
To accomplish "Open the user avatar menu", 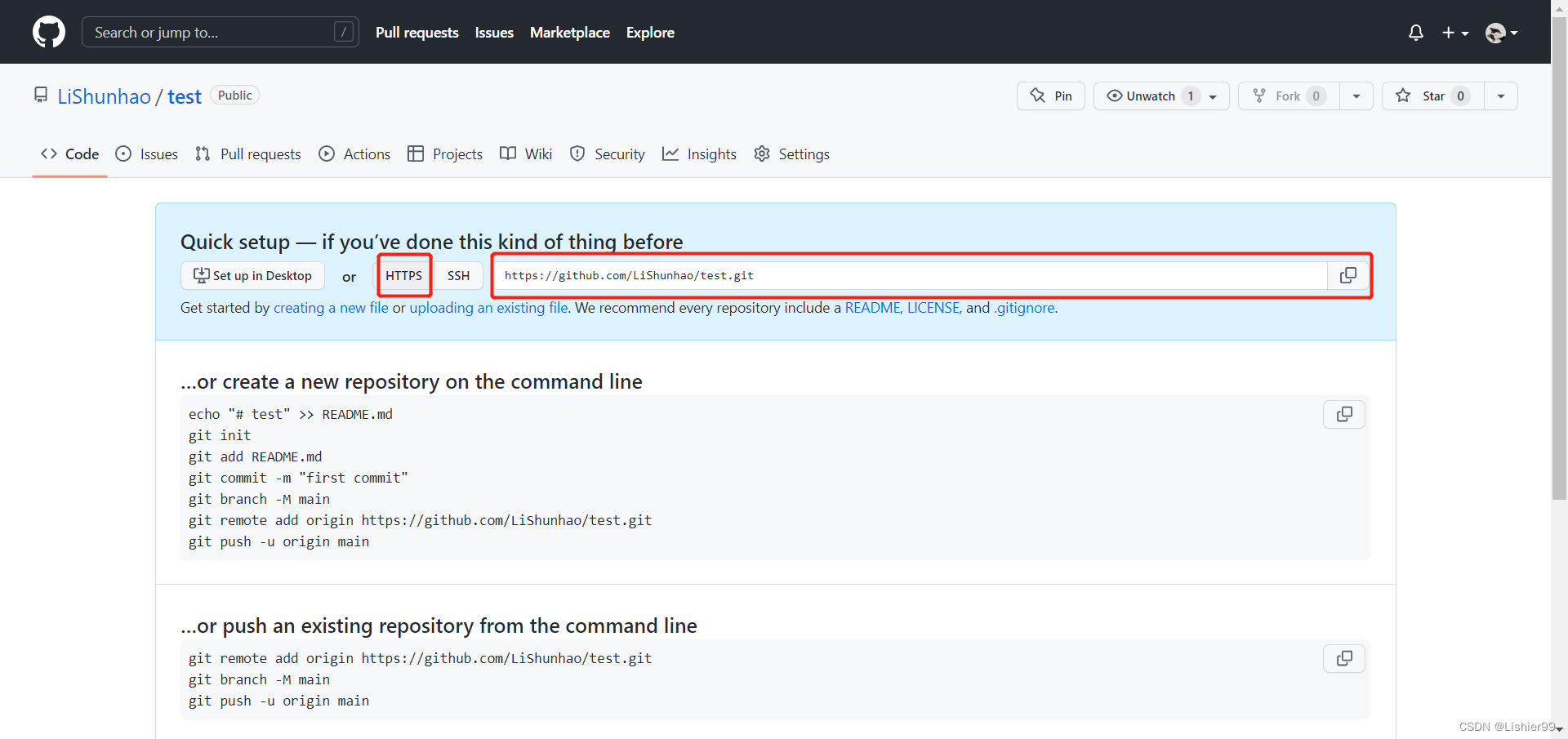I will click(x=1501, y=33).
